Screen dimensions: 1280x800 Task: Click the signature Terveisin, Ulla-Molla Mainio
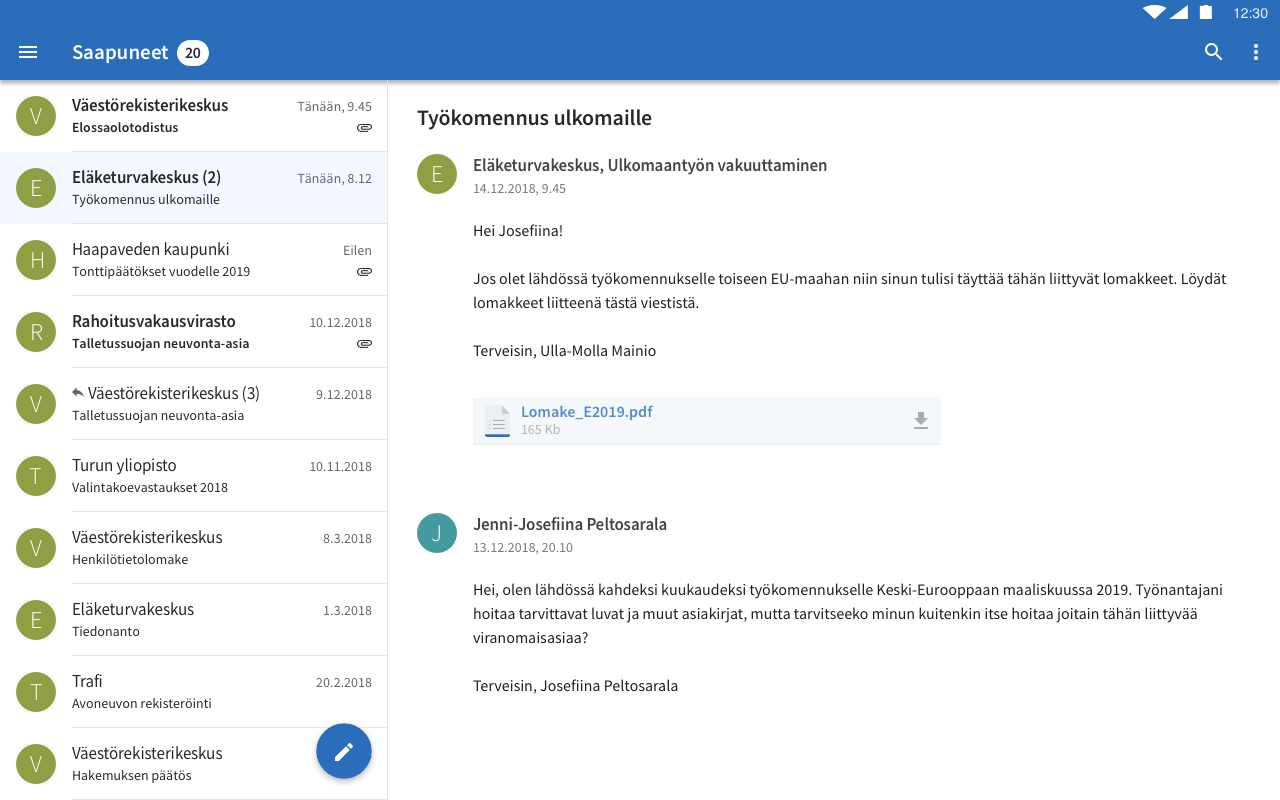tap(565, 351)
